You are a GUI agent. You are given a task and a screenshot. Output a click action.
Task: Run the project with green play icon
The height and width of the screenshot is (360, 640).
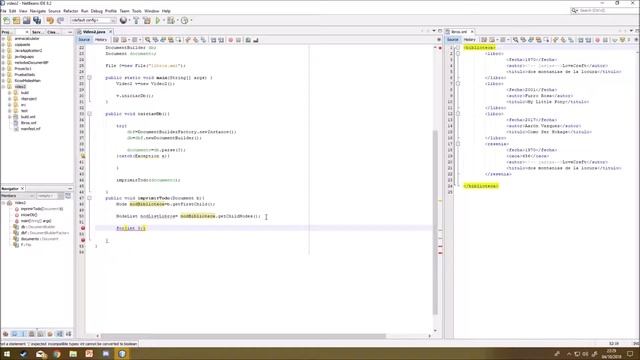pos(158,20)
